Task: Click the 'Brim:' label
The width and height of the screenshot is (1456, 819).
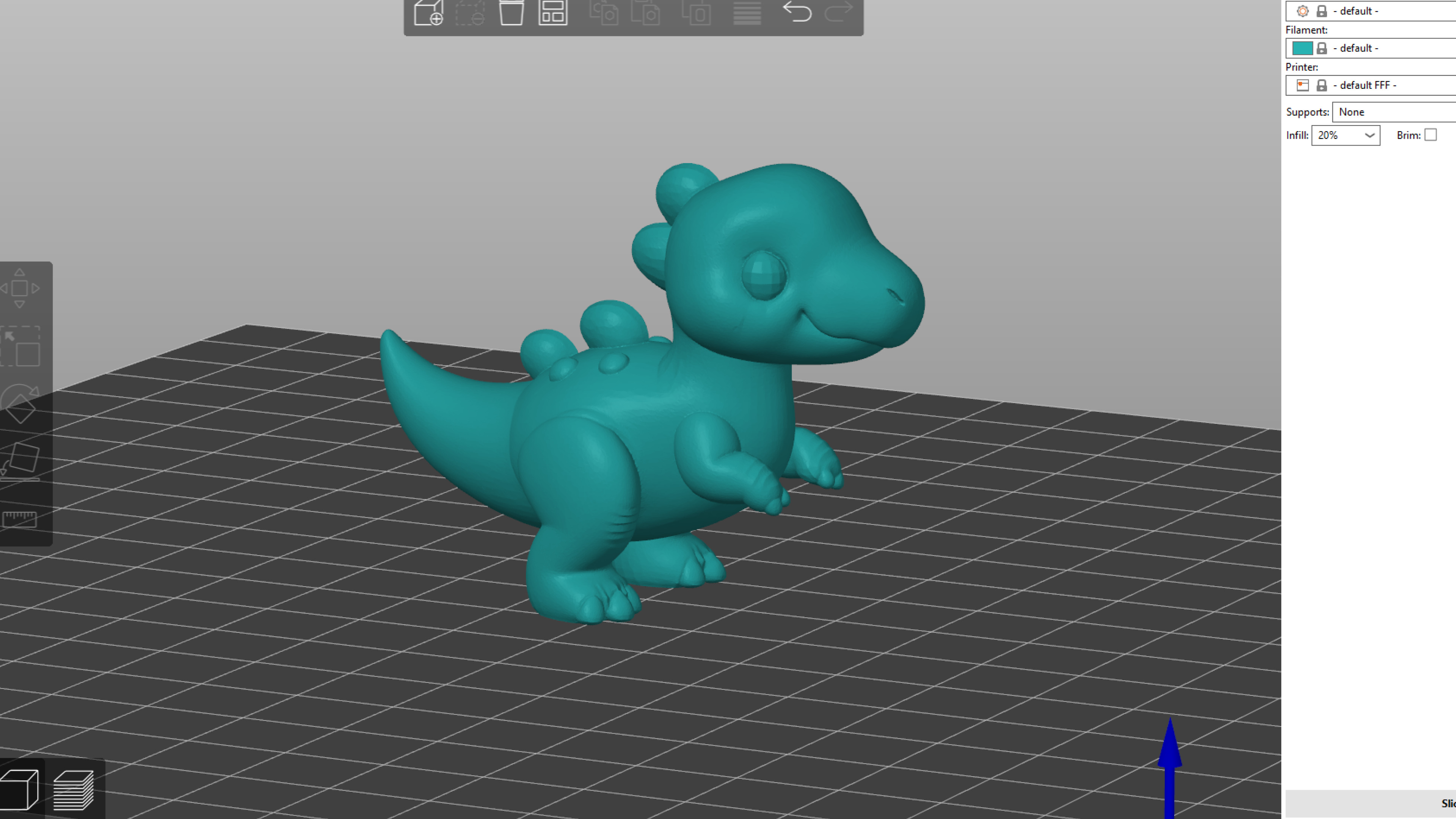Action: tap(1409, 135)
